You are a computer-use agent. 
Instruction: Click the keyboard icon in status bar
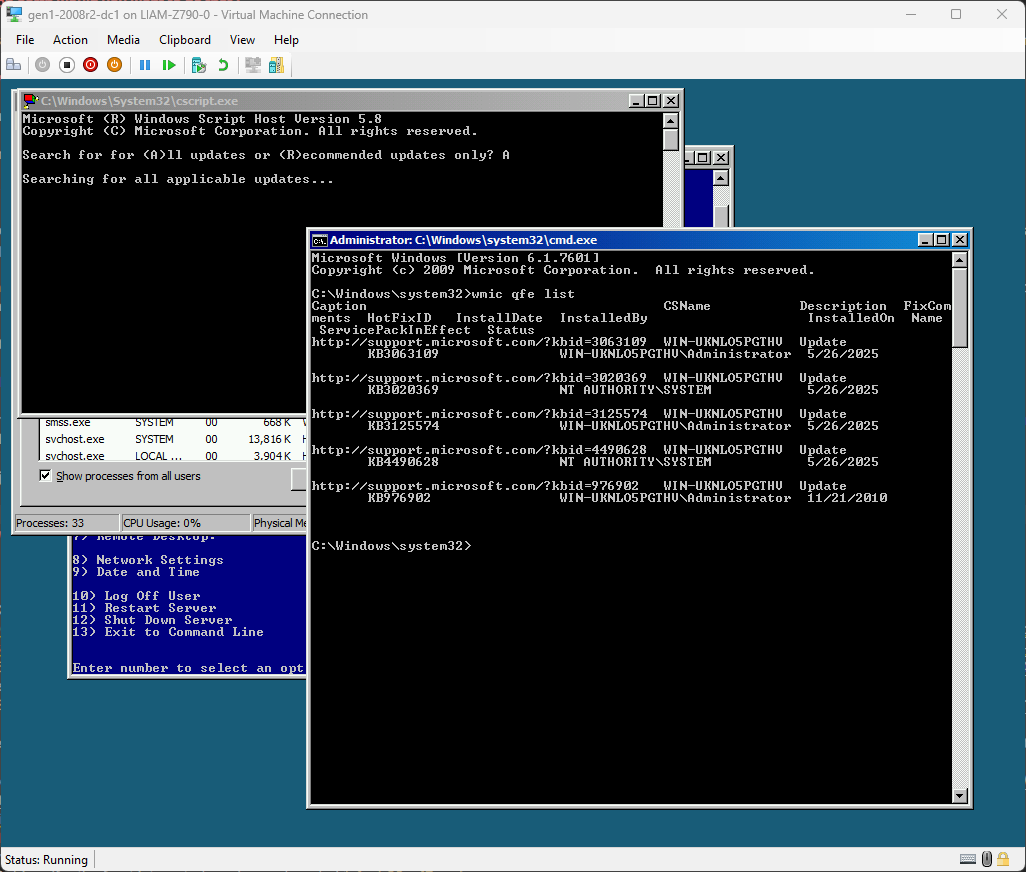[968, 859]
